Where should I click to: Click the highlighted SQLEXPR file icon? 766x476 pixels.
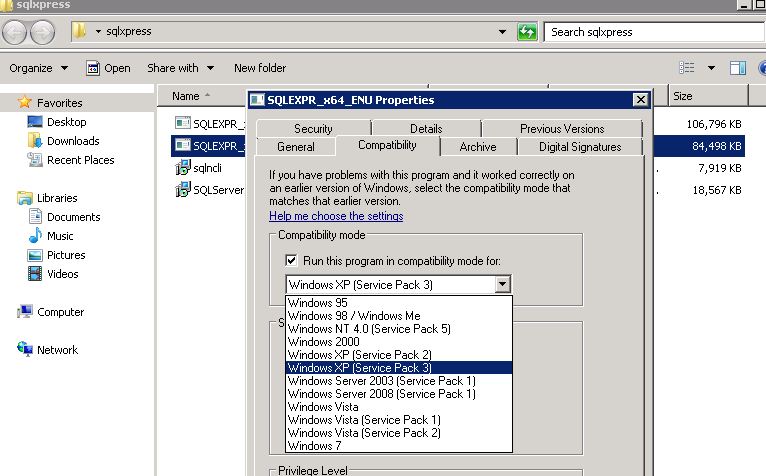tap(183, 145)
